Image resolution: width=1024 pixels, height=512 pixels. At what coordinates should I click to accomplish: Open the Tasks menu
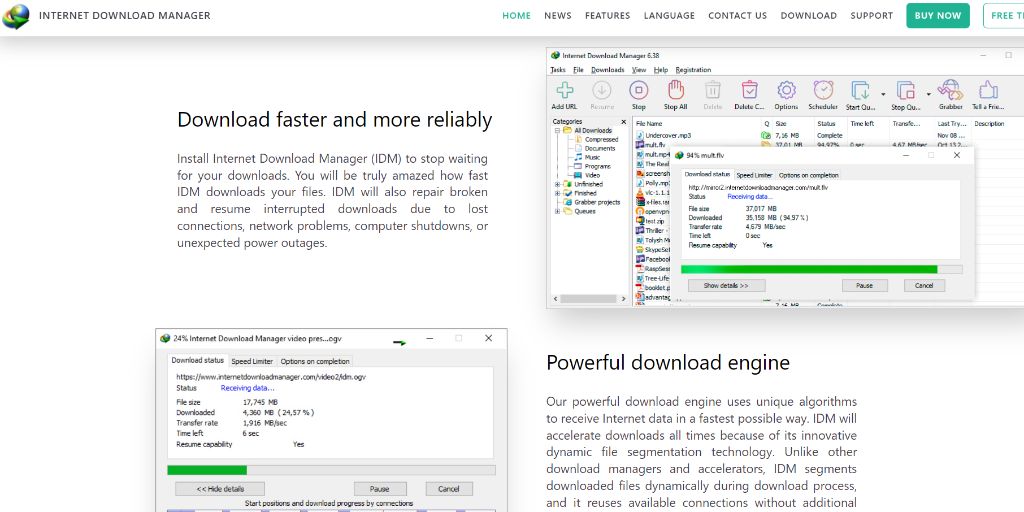[x=558, y=70]
